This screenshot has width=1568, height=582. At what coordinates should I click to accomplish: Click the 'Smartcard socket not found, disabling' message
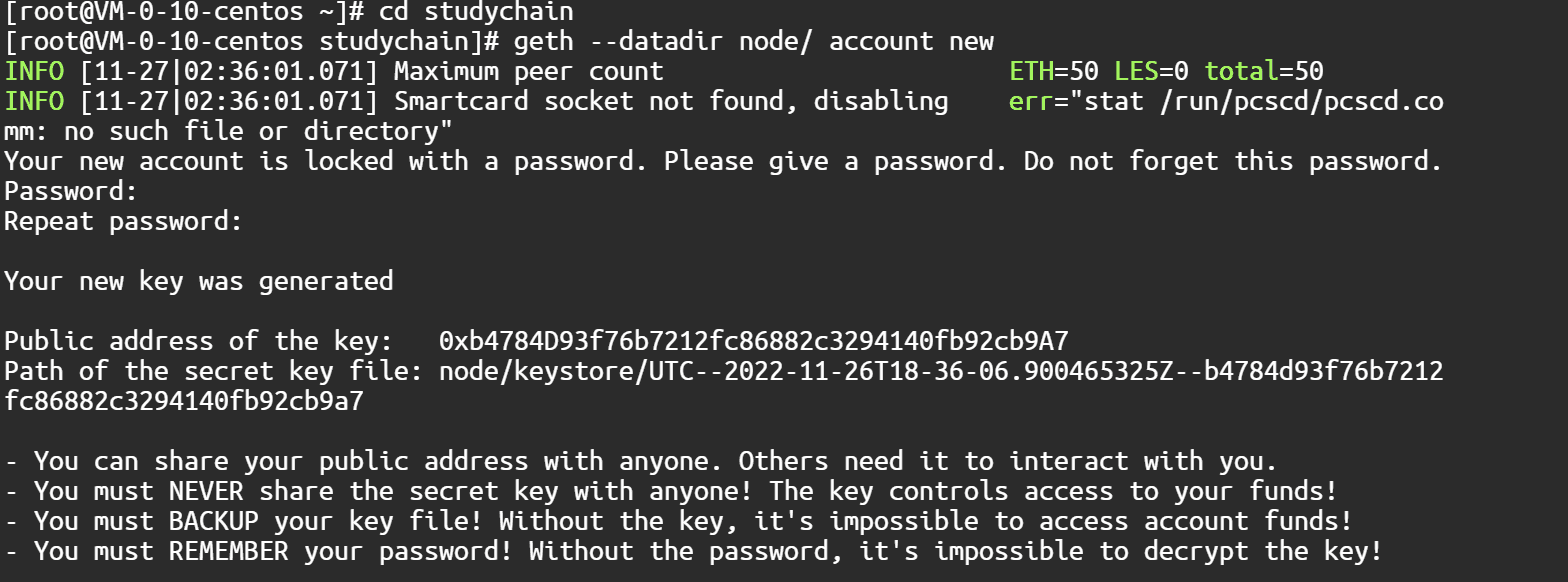pos(671,102)
